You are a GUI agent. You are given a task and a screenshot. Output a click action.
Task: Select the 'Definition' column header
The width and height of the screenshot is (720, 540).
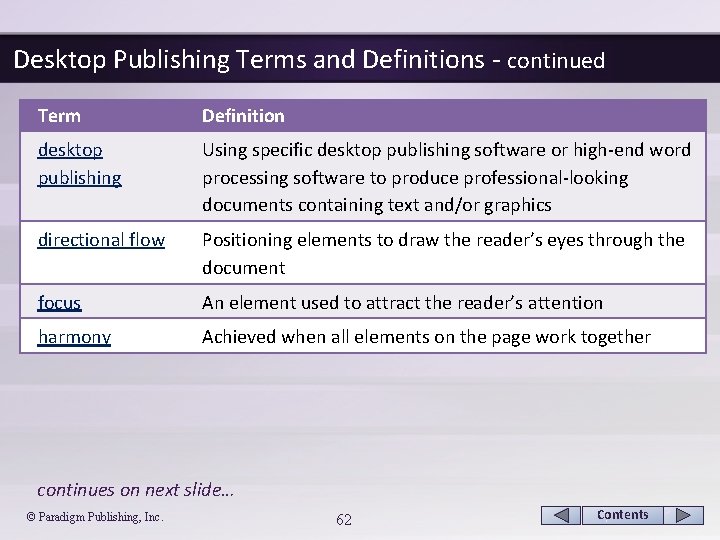(x=243, y=116)
